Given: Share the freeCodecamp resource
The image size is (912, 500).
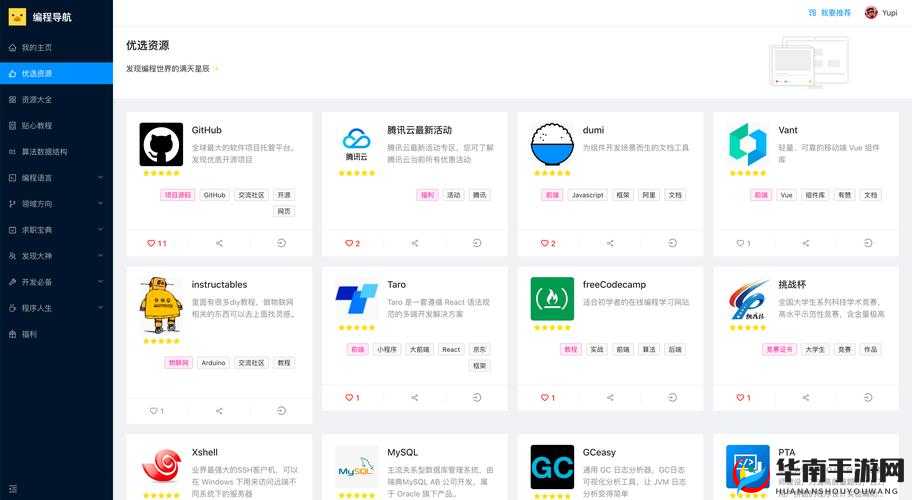Looking at the screenshot, I should (x=610, y=398).
